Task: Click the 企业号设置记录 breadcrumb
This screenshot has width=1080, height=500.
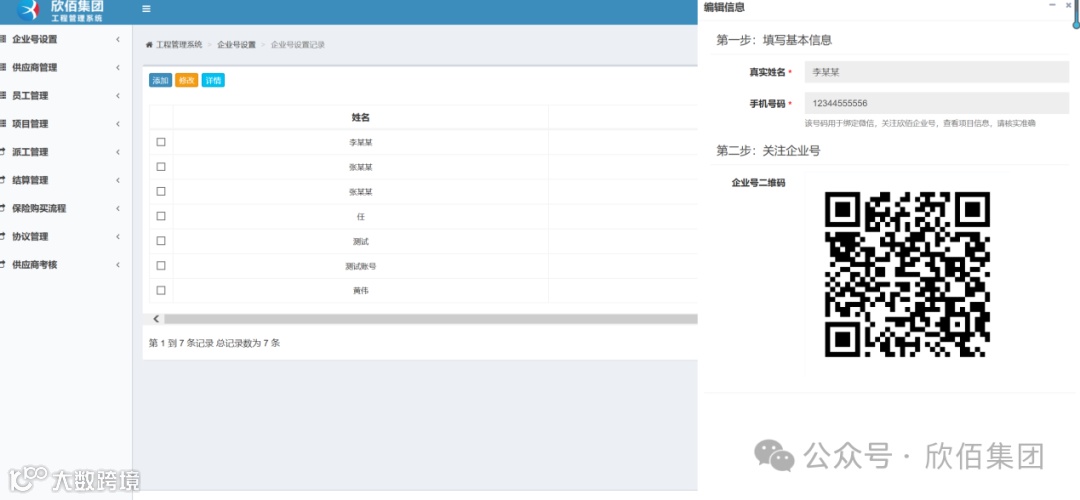Action: pyautogui.click(x=298, y=45)
